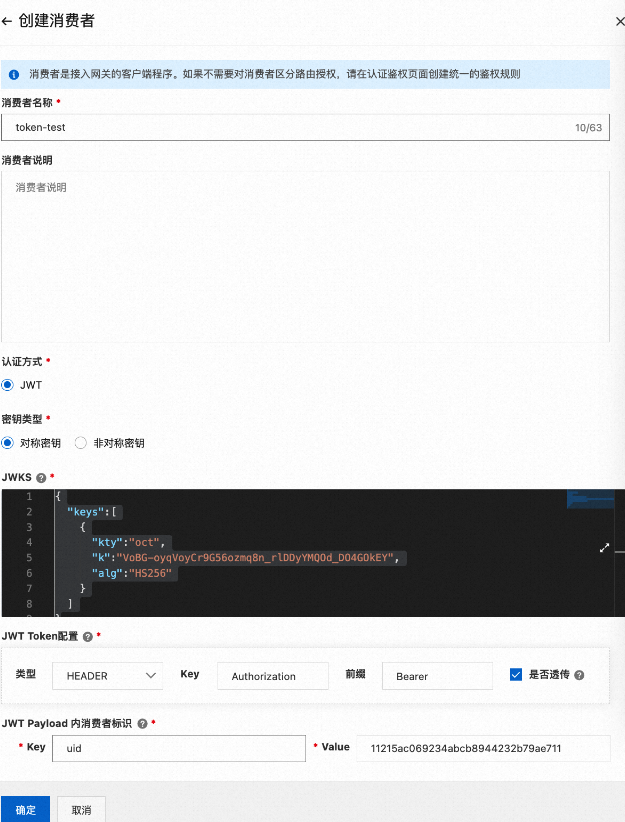Open the 类型 HEADER dropdown

(x=107, y=676)
